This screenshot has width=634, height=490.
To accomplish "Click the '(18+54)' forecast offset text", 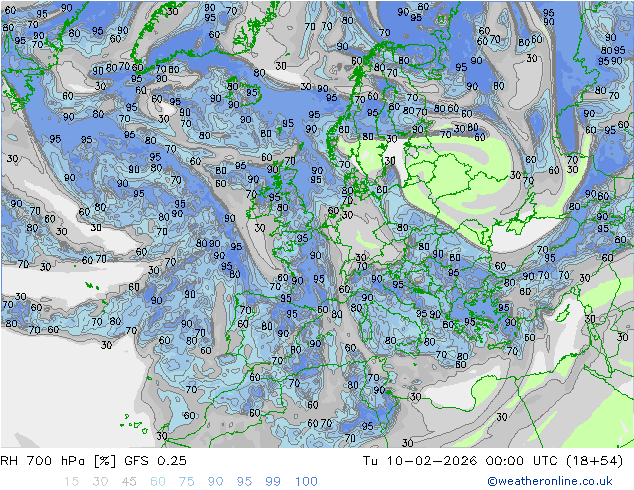I will pos(595,460).
